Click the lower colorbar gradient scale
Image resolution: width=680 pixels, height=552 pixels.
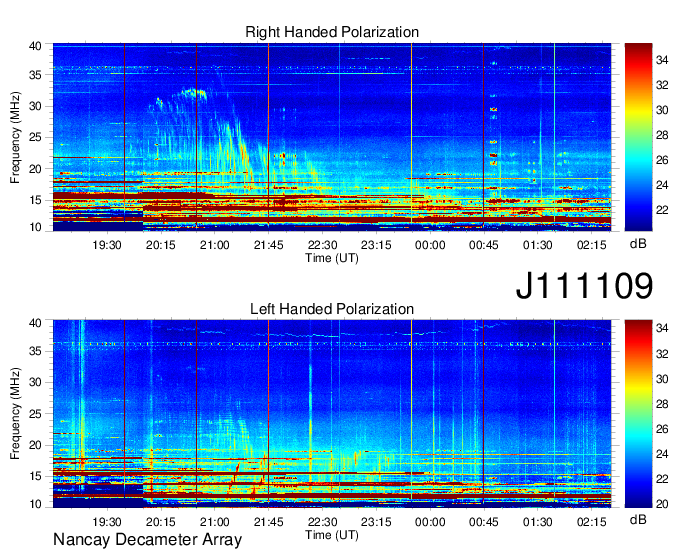pyautogui.click(x=638, y=414)
